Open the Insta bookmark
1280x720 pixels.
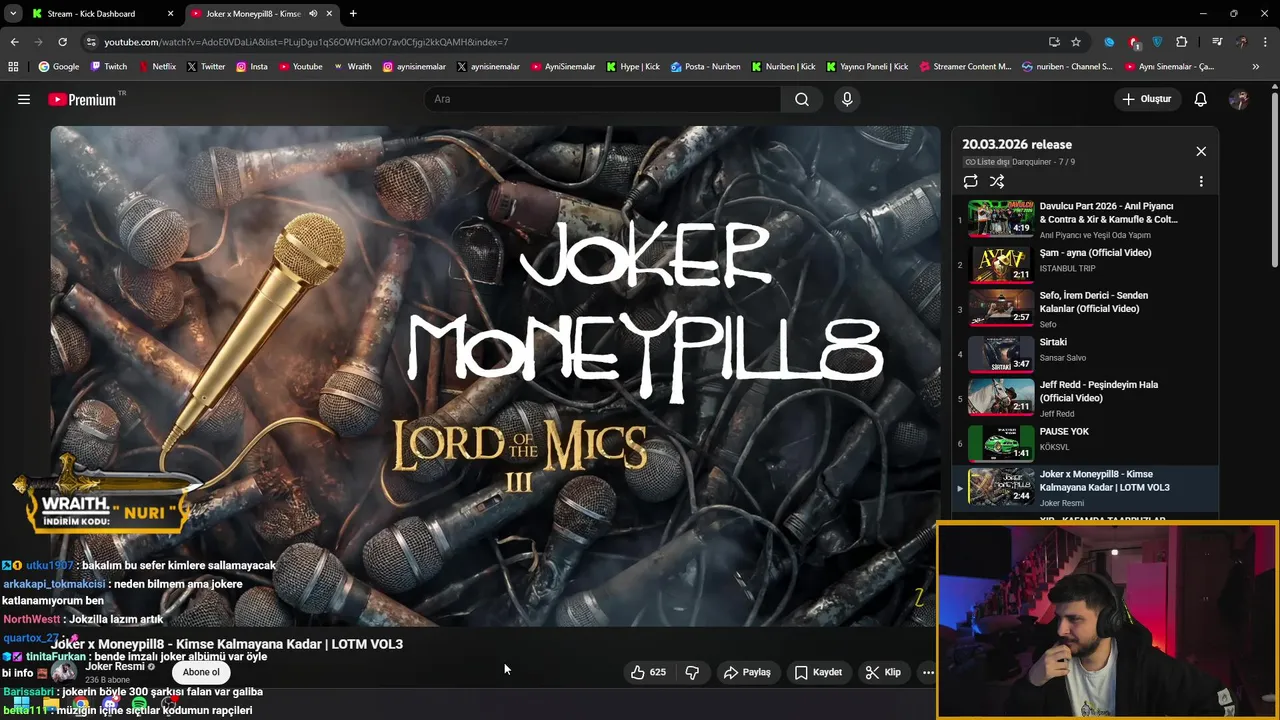tap(252, 67)
